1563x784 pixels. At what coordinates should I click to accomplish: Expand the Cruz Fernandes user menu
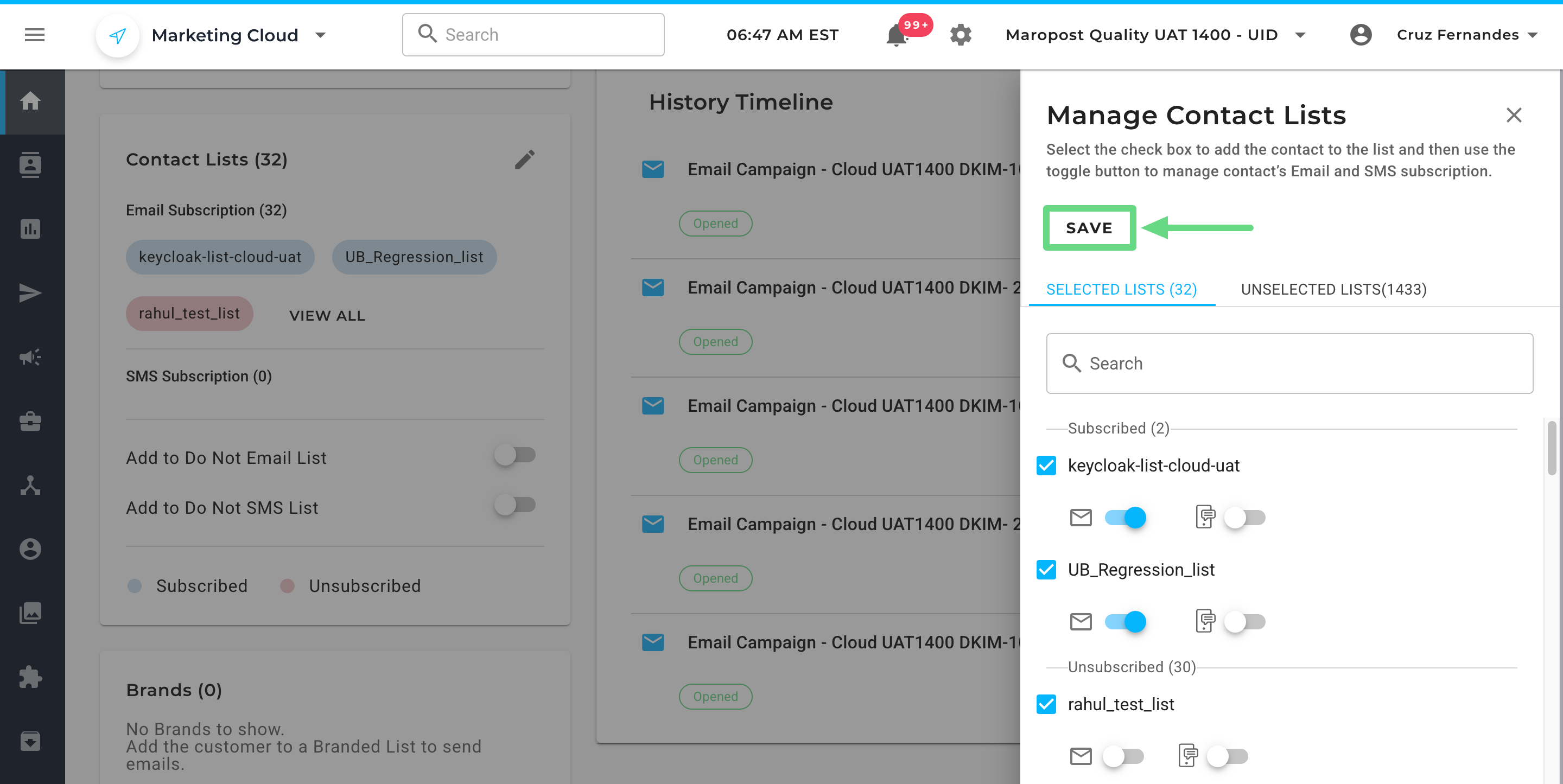[x=1532, y=35]
